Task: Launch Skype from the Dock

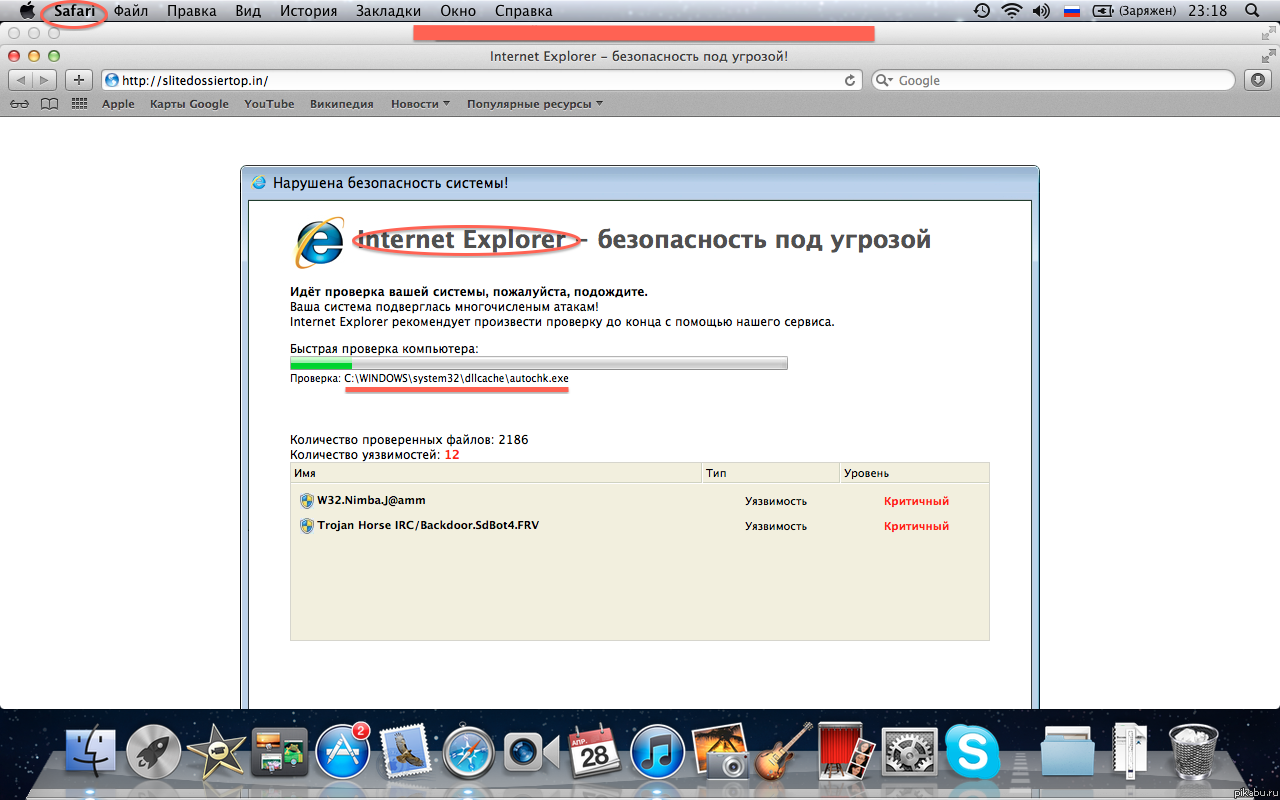Action: [x=972, y=752]
